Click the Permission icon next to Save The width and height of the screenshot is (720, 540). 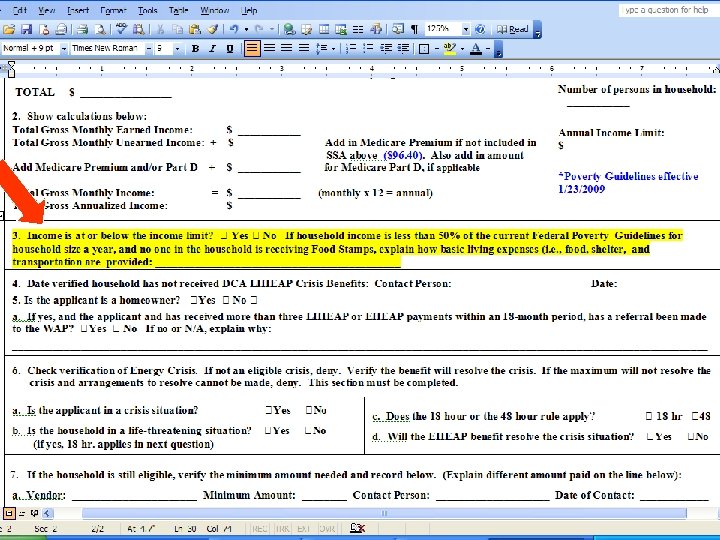44,29
